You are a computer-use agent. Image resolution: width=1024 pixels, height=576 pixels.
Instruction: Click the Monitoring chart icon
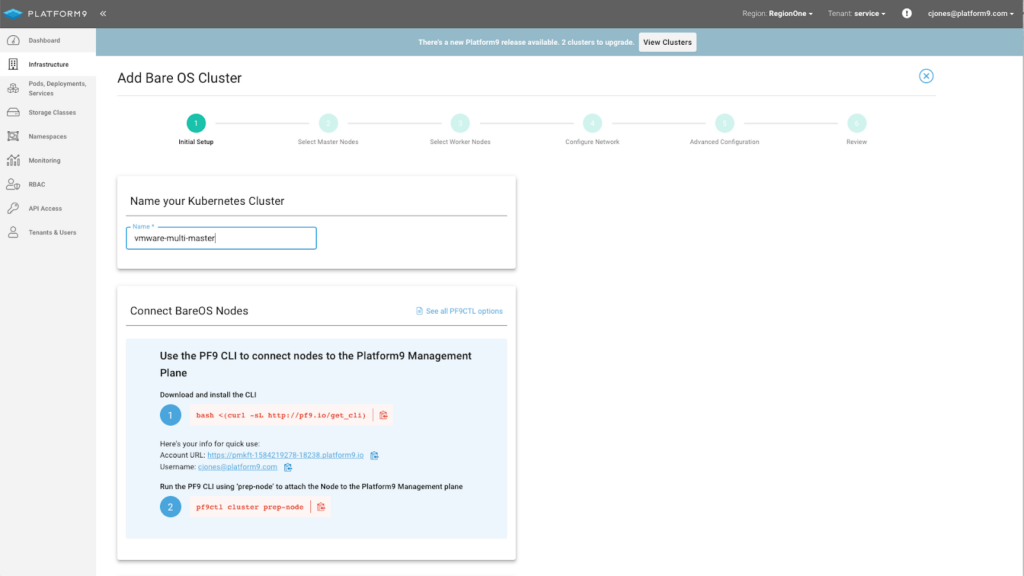pyautogui.click(x=13, y=160)
